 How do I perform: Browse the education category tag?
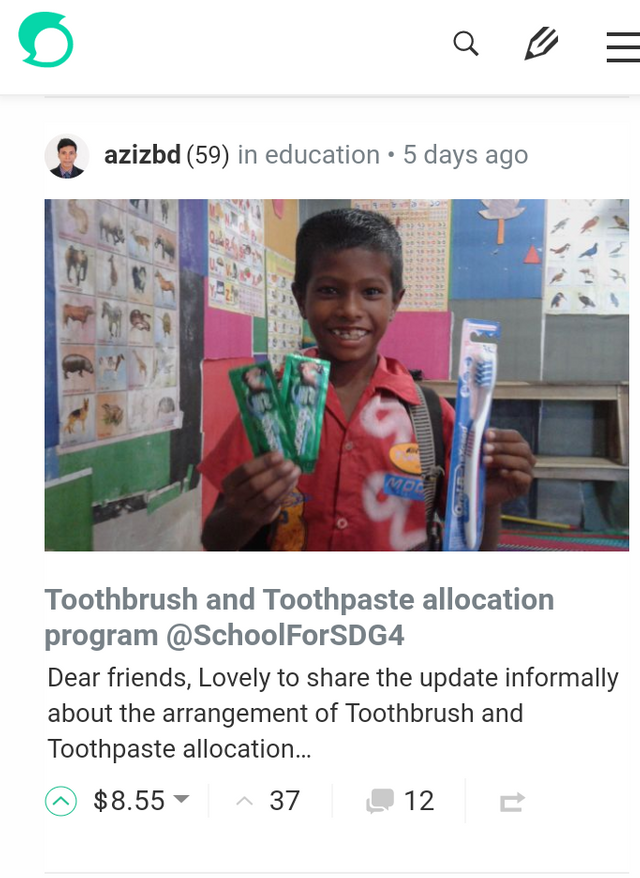pyautogui.click(x=322, y=155)
